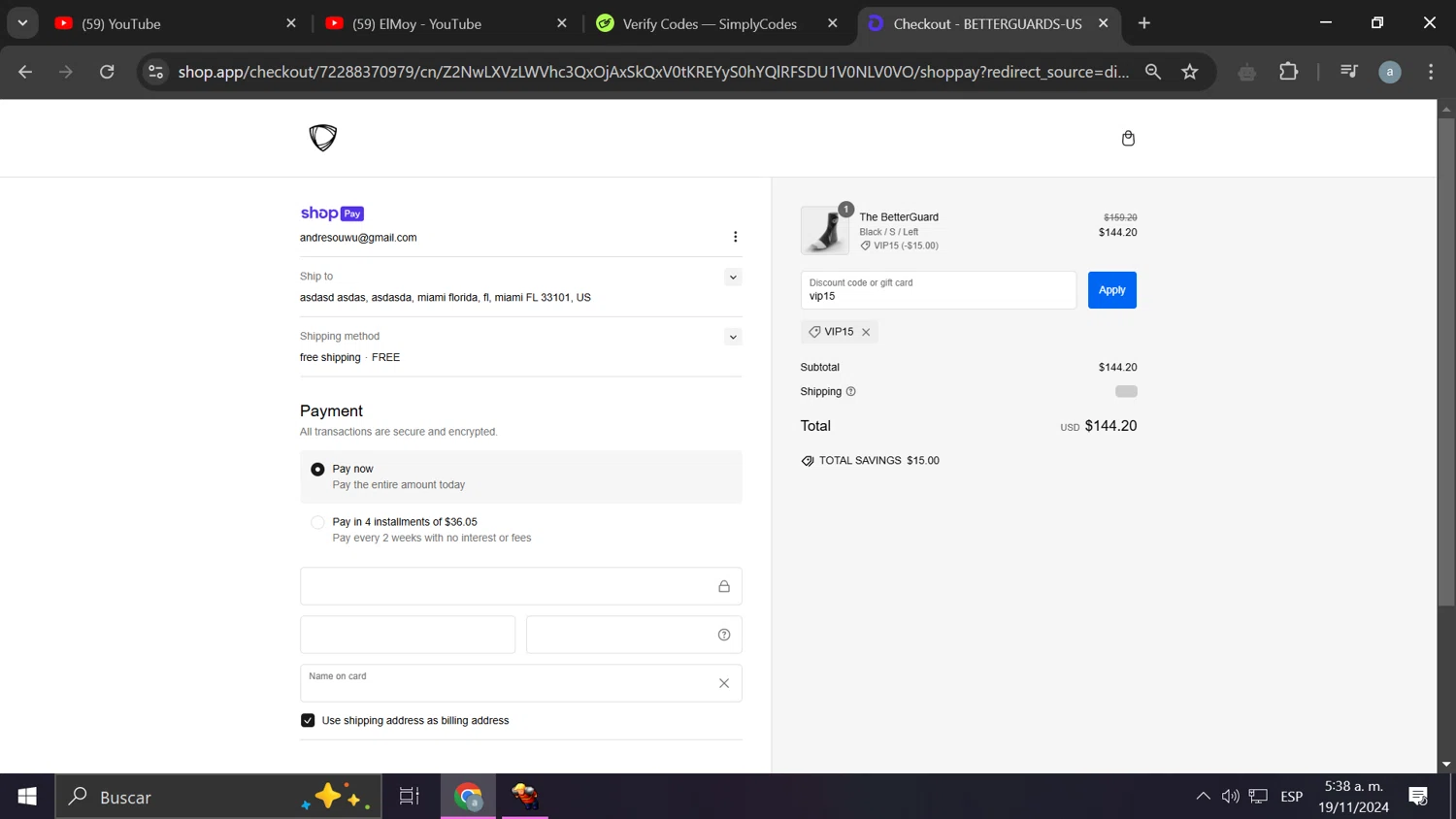
Task: Clear the Name on card field
Action: click(724, 683)
